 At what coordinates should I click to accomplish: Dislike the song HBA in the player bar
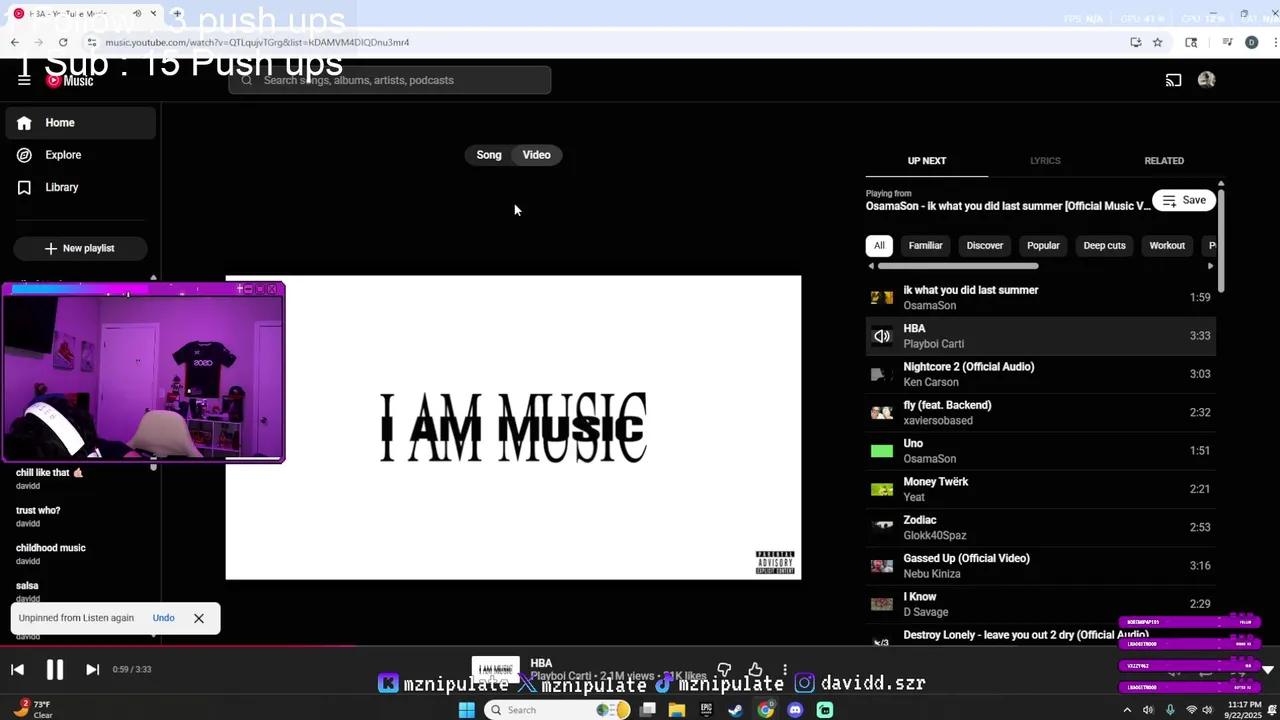[x=724, y=669]
